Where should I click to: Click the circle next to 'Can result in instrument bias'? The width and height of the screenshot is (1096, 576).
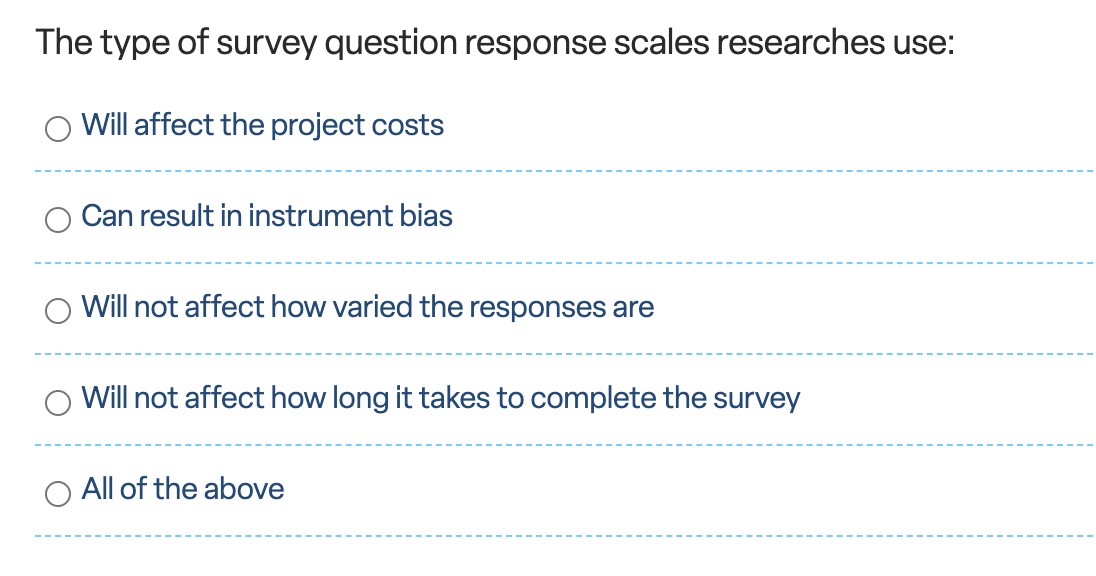[57, 219]
